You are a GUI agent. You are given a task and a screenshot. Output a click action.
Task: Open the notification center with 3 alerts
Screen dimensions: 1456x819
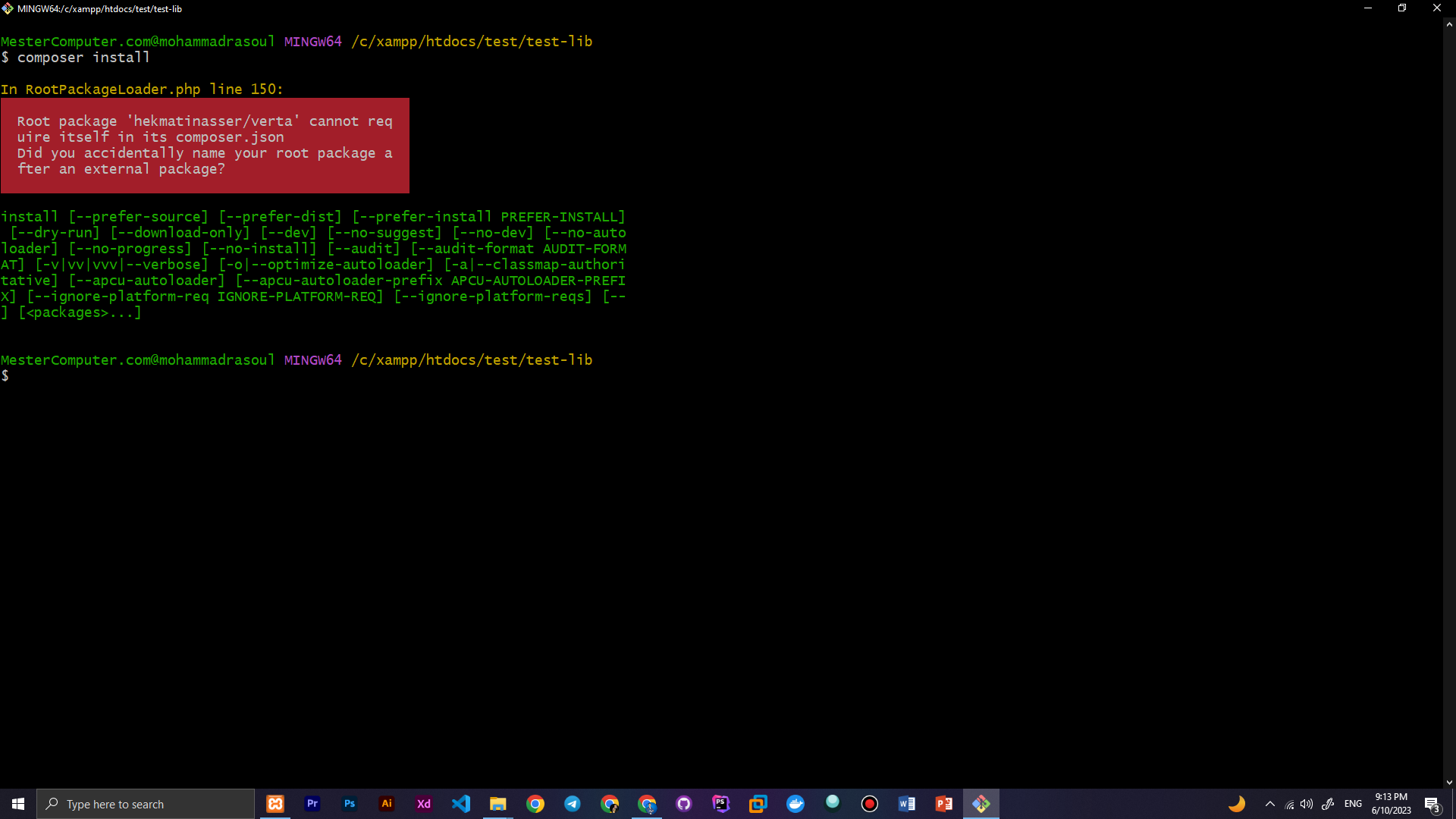1432,805
